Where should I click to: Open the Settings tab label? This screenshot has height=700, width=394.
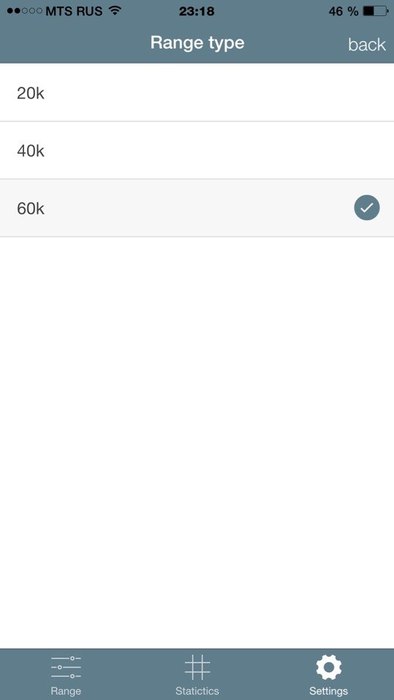(328, 691)
